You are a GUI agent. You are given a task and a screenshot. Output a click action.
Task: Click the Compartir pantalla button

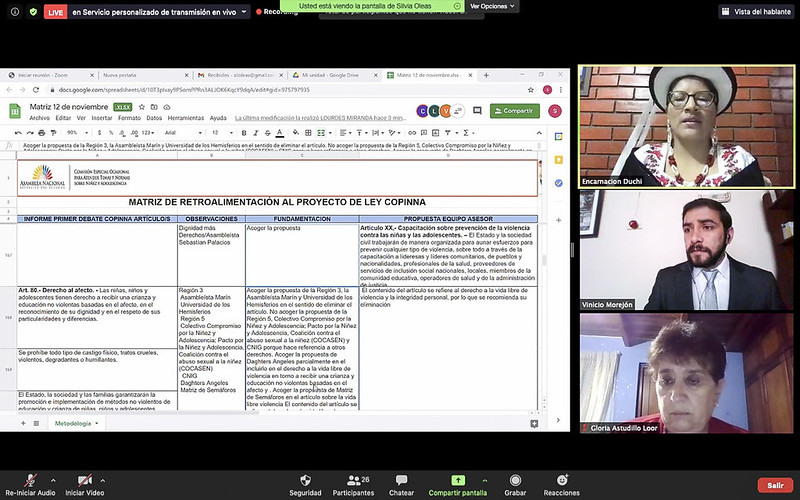(458, 485)
